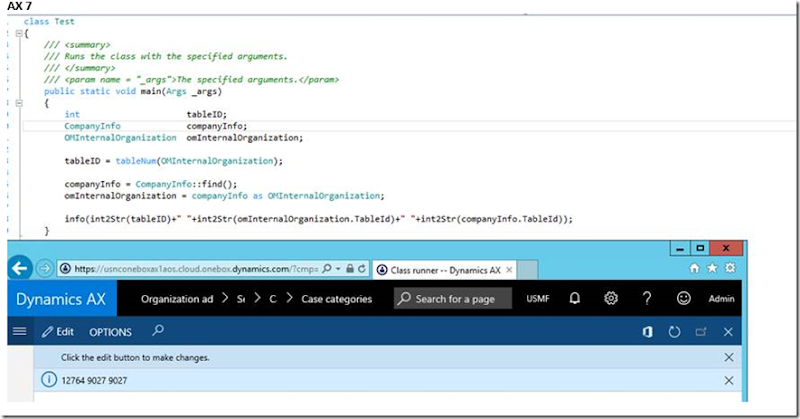800x419 pixels.
Task: Expand chevron after Organization ad breadcrumb
Action: (x=225, y=298)
